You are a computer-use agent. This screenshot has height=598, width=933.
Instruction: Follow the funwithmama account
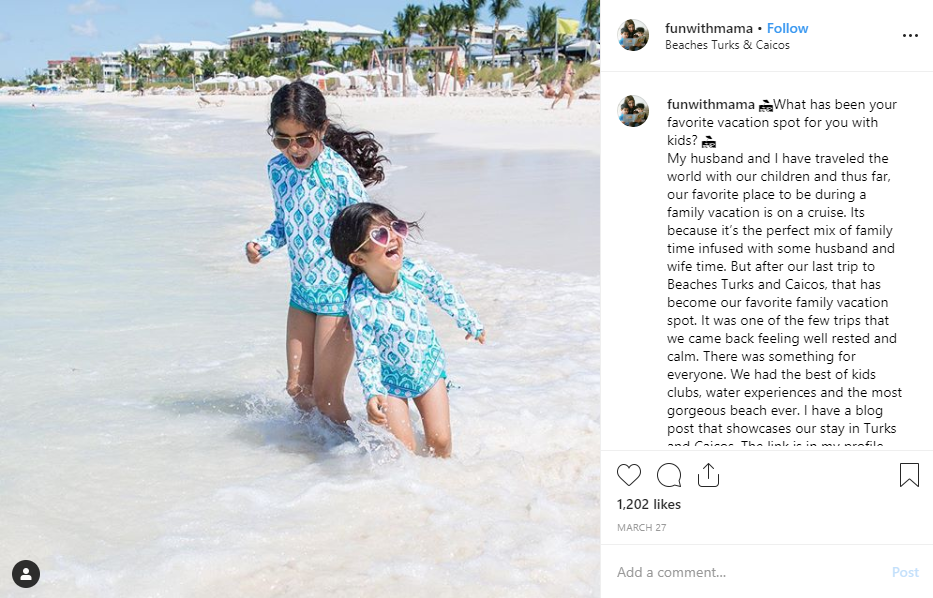[787, 28]
